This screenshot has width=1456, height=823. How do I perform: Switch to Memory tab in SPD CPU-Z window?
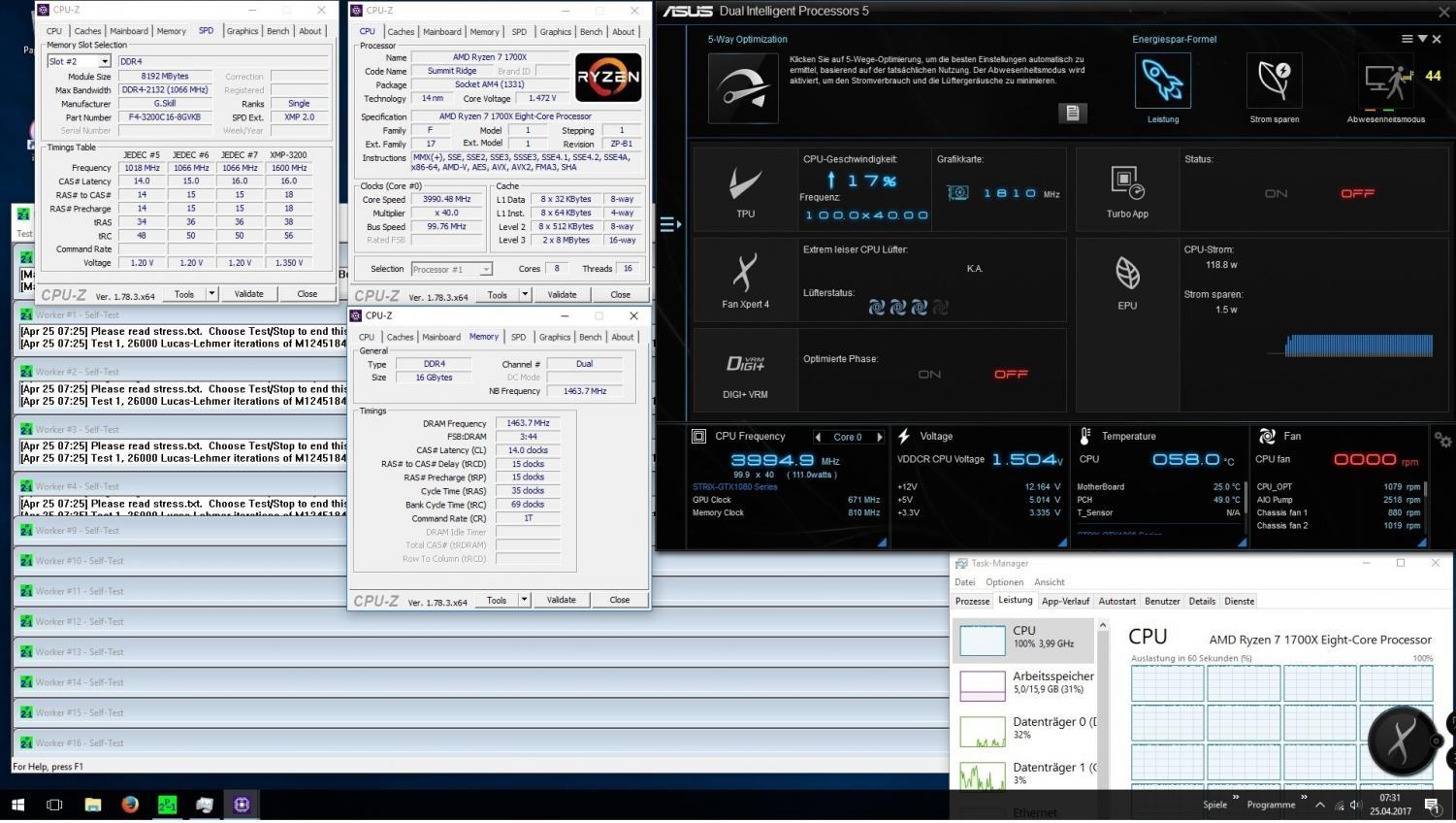pyautogui.click(x=171, y=31)
